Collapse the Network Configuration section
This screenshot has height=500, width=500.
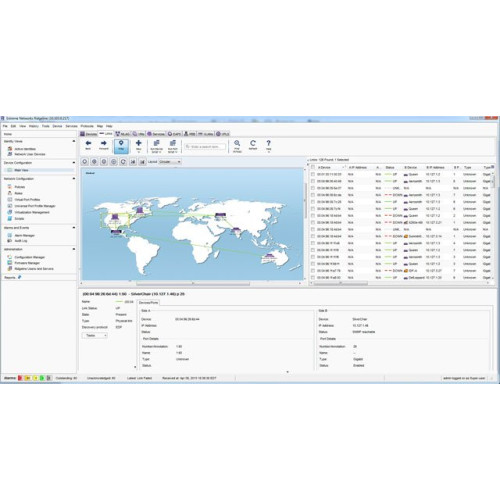point(74,179)
